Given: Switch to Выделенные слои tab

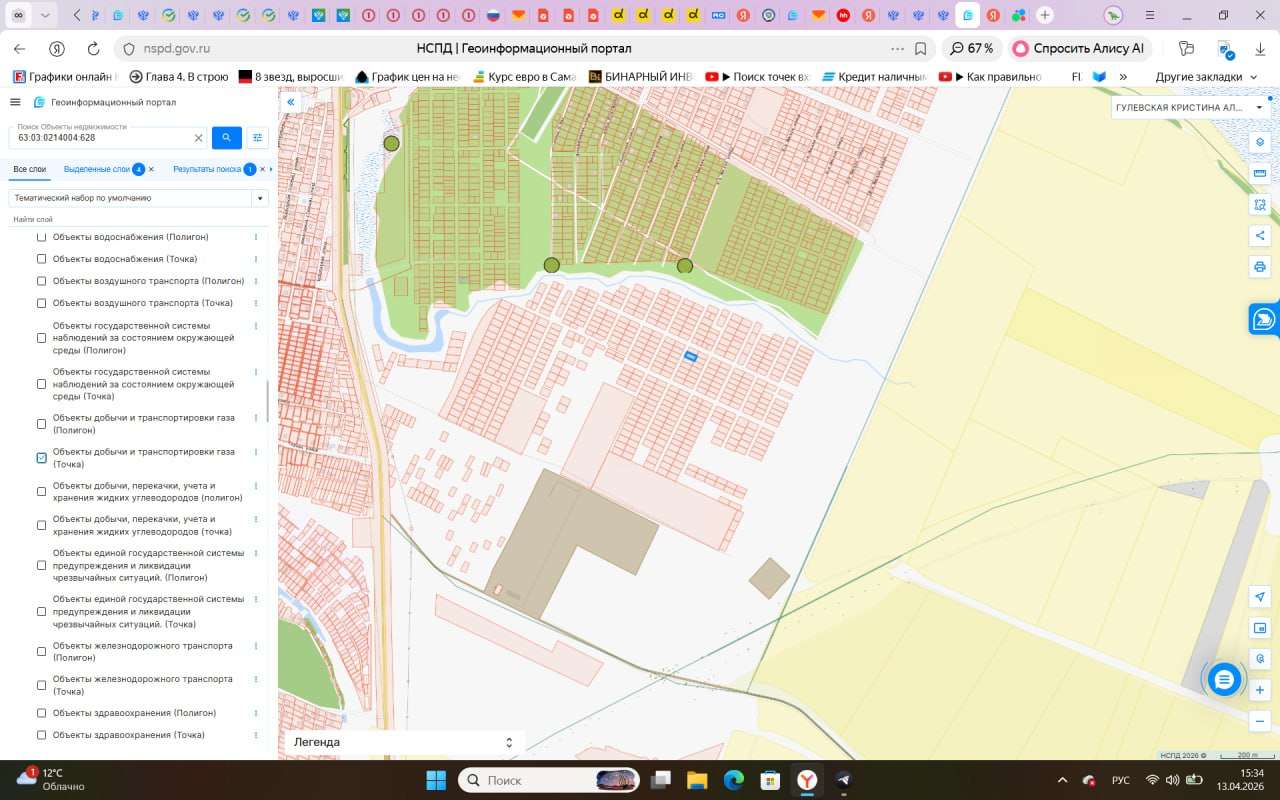Looking at the screenshot, I should pyautogui.click(x=97, y=169).
